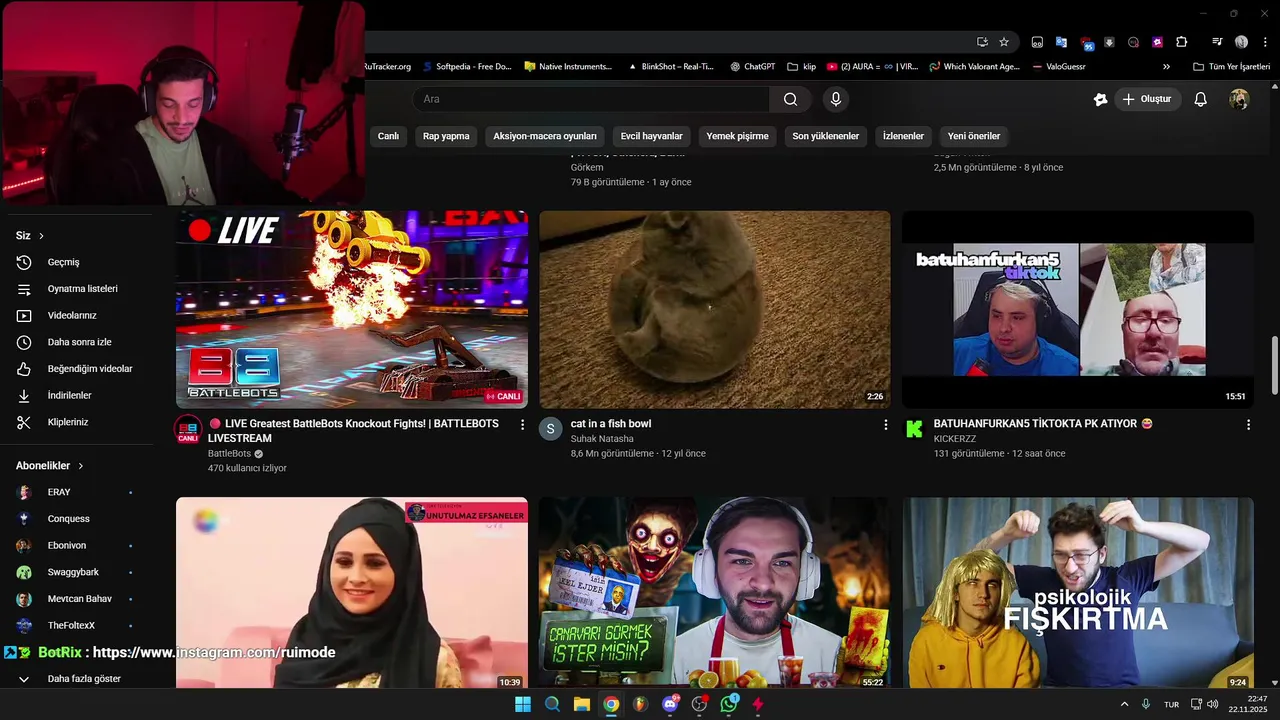Open KICKERZZ channel name link
This screenshot has width=1280, height=720.
tap(954, 439)
